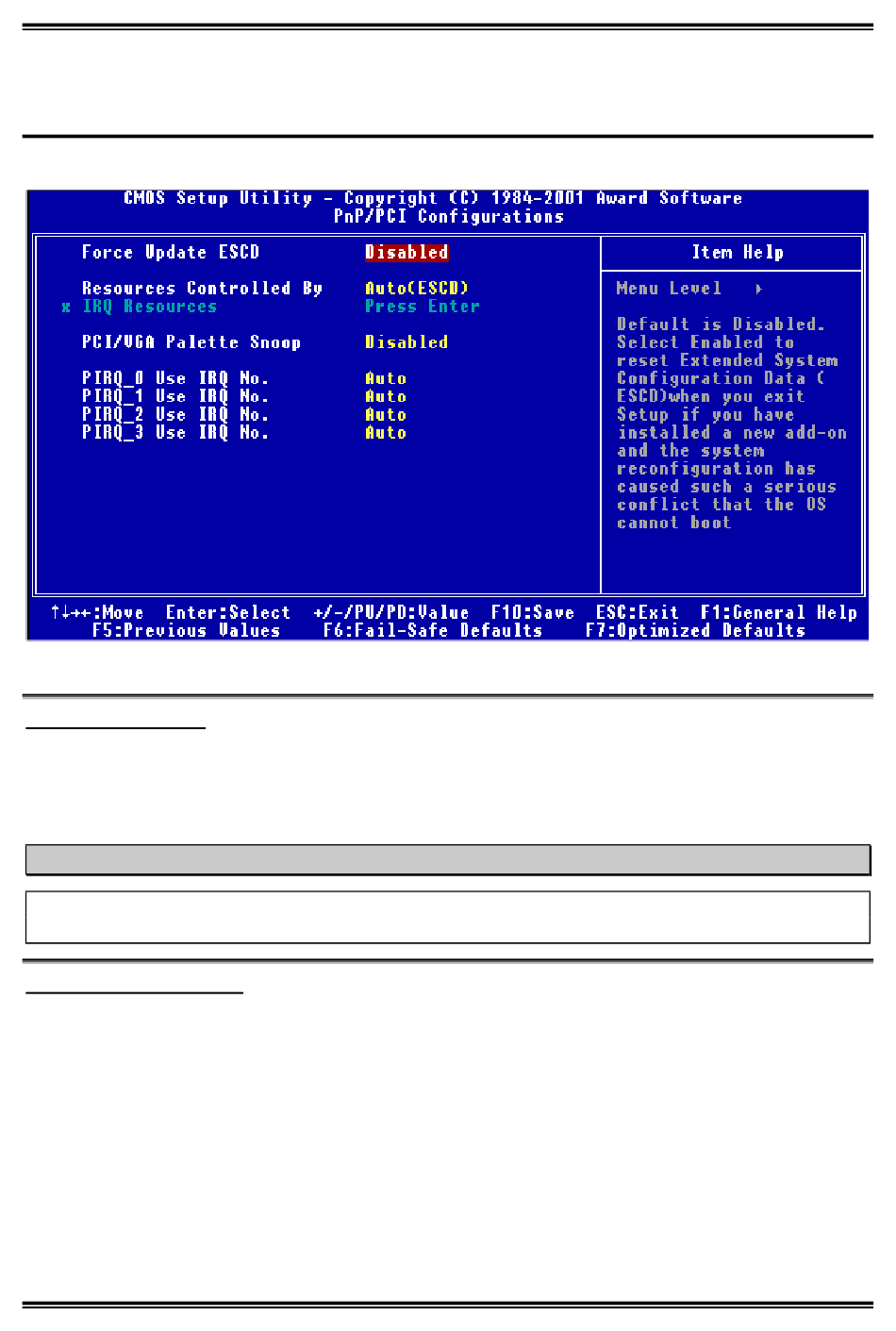Click the +/-/PU/PD:Value hint

(x=391, y=612)
